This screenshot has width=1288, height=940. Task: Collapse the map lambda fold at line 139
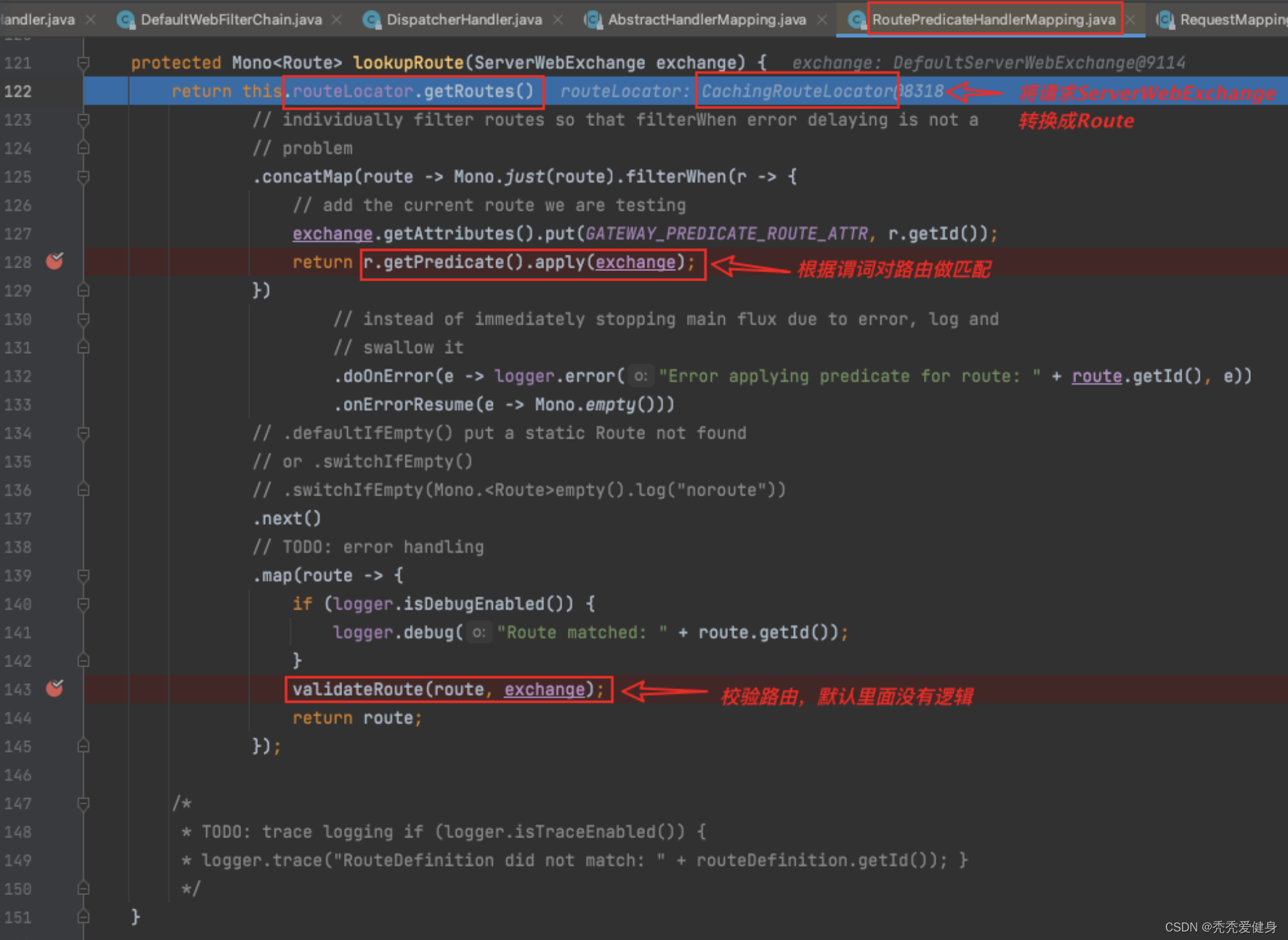click(x=83, y=576)
